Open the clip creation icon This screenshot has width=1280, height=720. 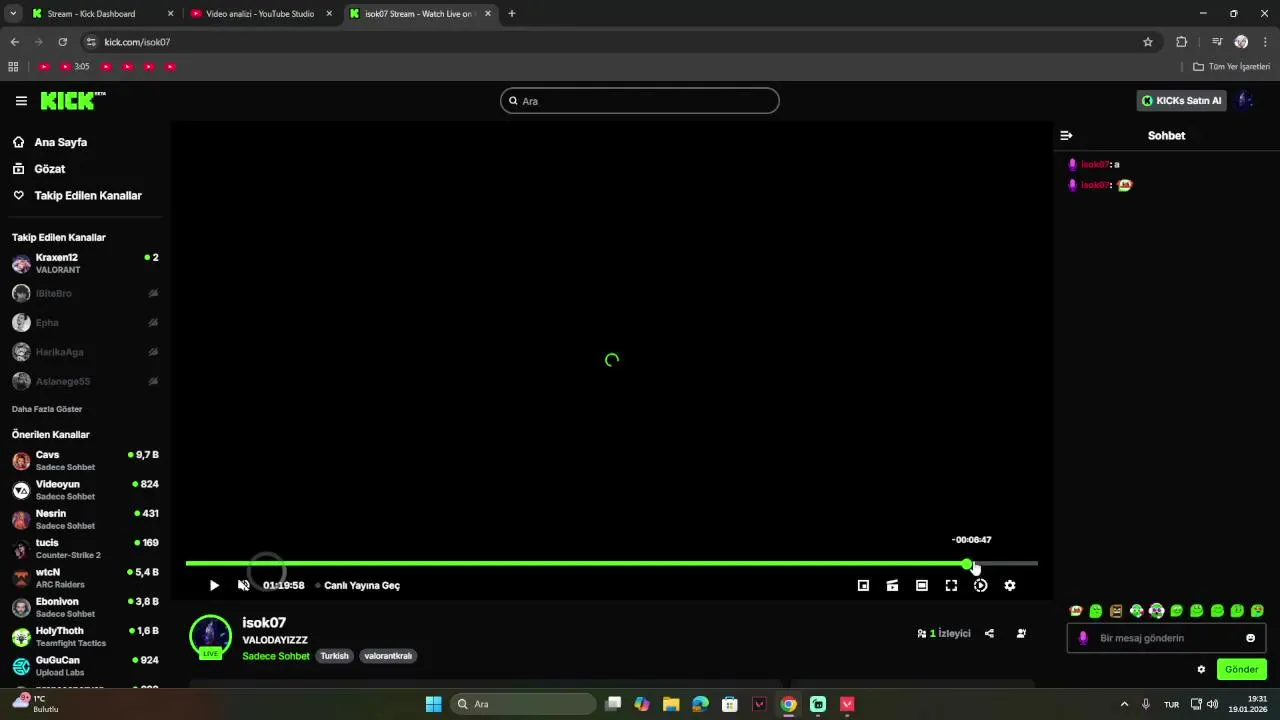pos(892,586)
